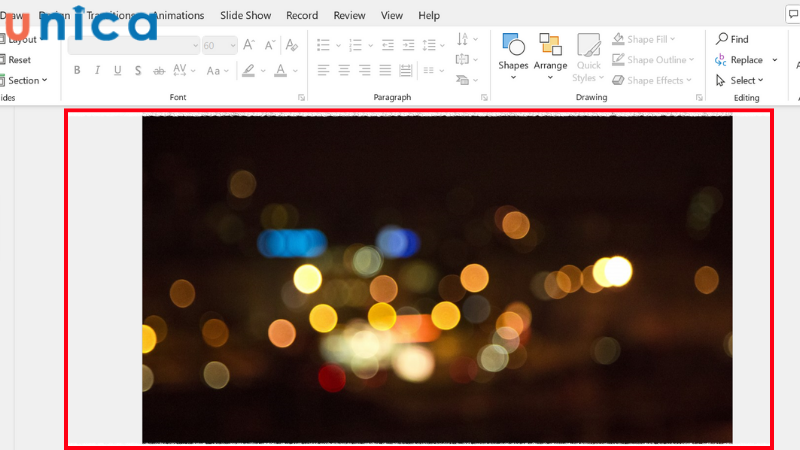Click the Shapes gallery icon

pyautogui.click(x=513, y=52)
